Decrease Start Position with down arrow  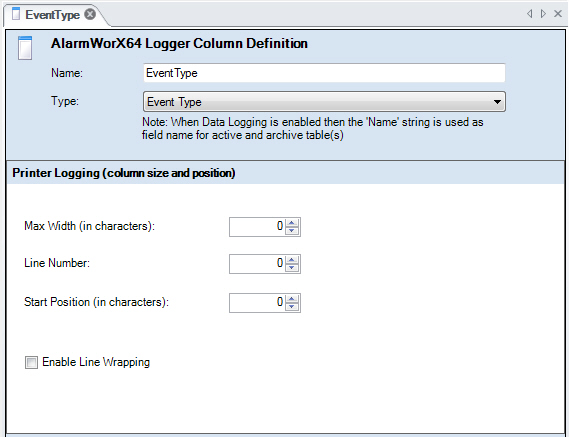tap(292, 307)
